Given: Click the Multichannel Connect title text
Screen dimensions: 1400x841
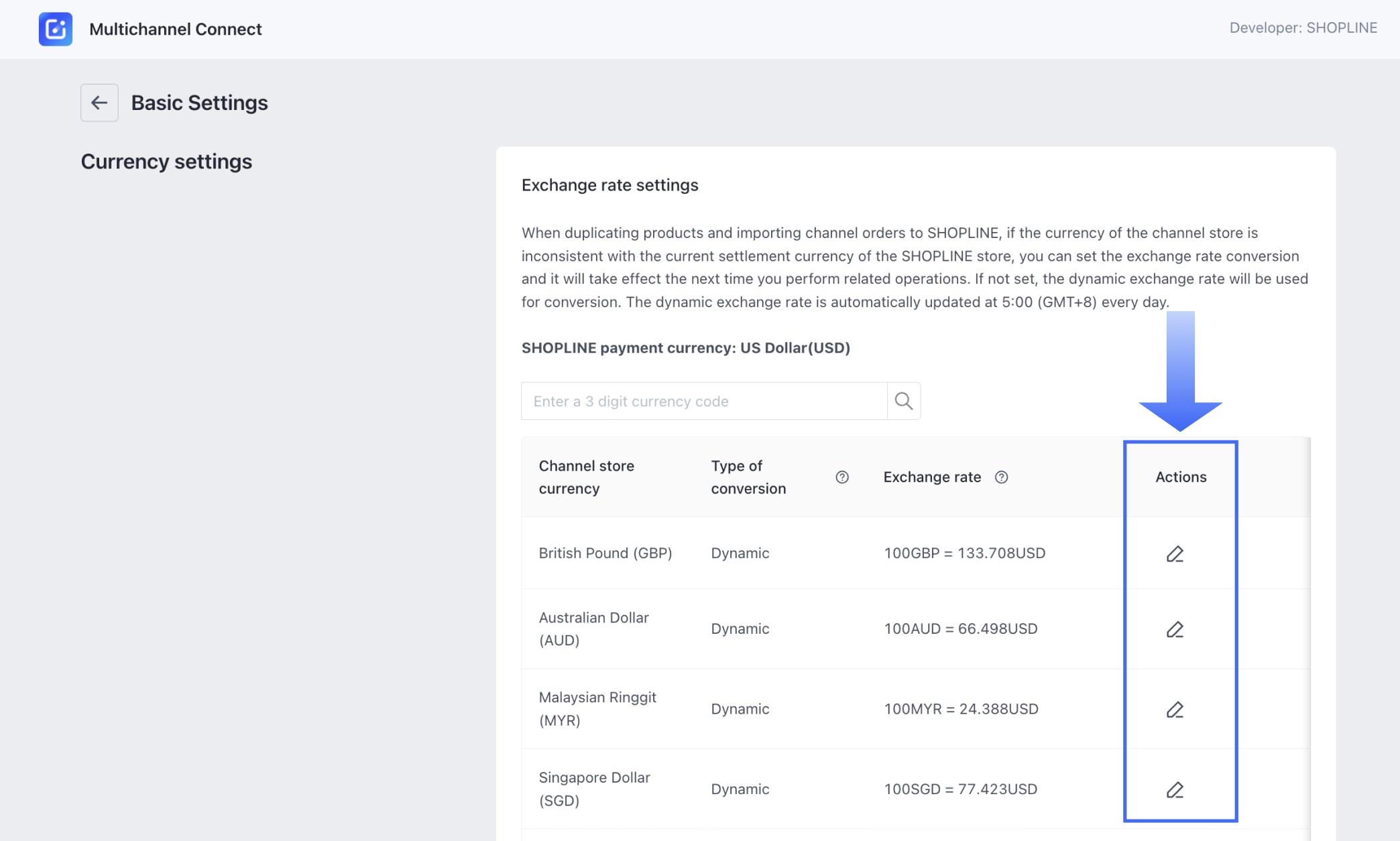Looking at the screenshot, I should [x=175, y=29].
